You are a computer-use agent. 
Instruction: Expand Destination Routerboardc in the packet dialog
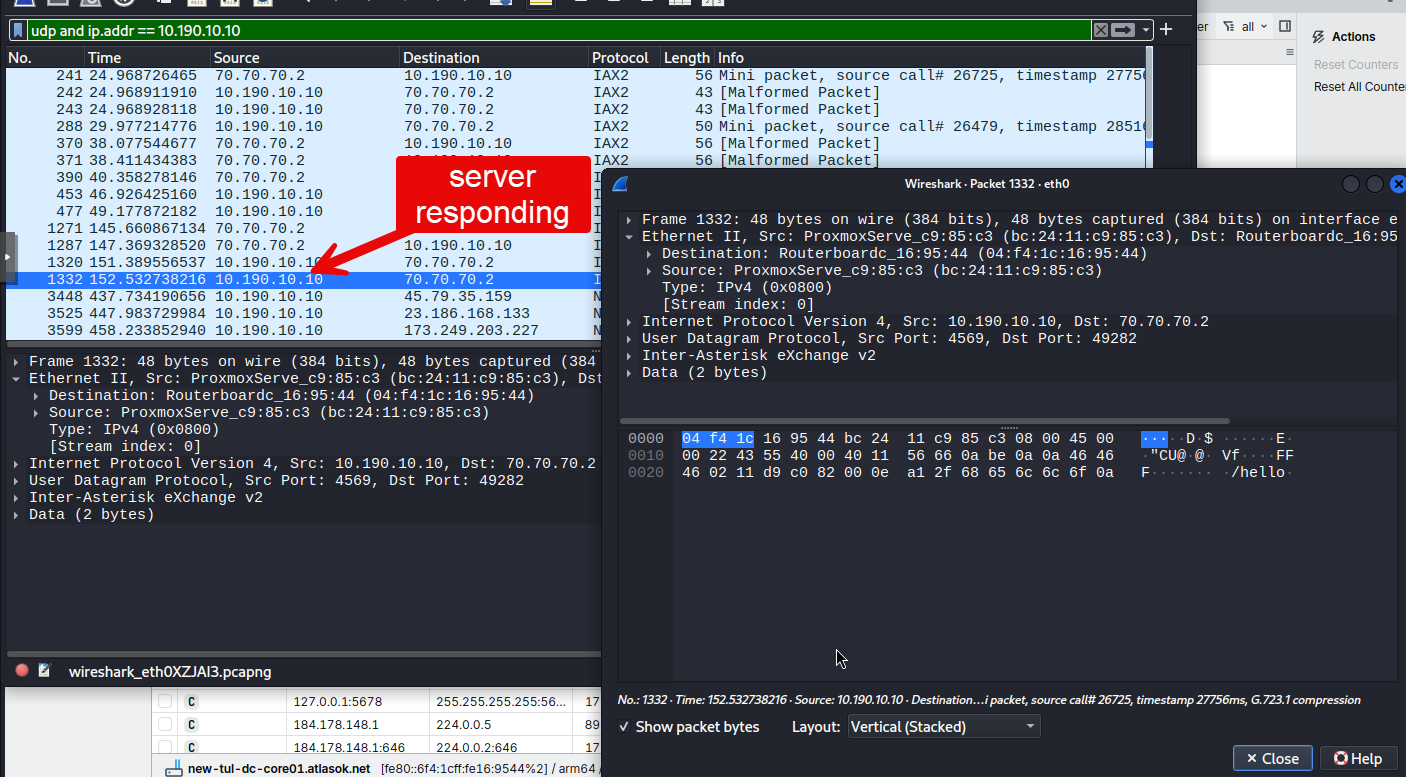click(x=649, y=254)
